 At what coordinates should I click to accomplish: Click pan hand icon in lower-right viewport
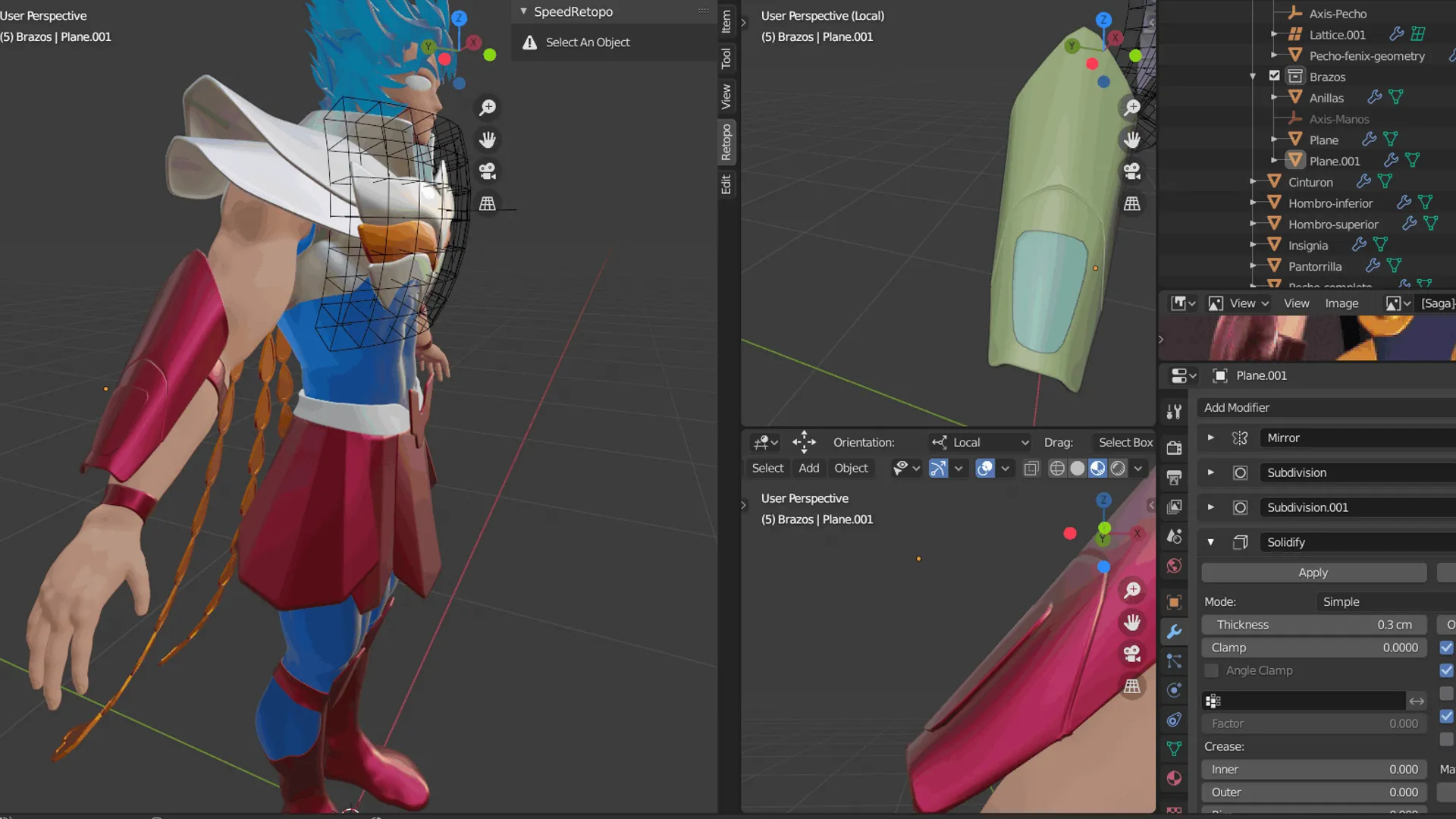(x=1132, y=623)
